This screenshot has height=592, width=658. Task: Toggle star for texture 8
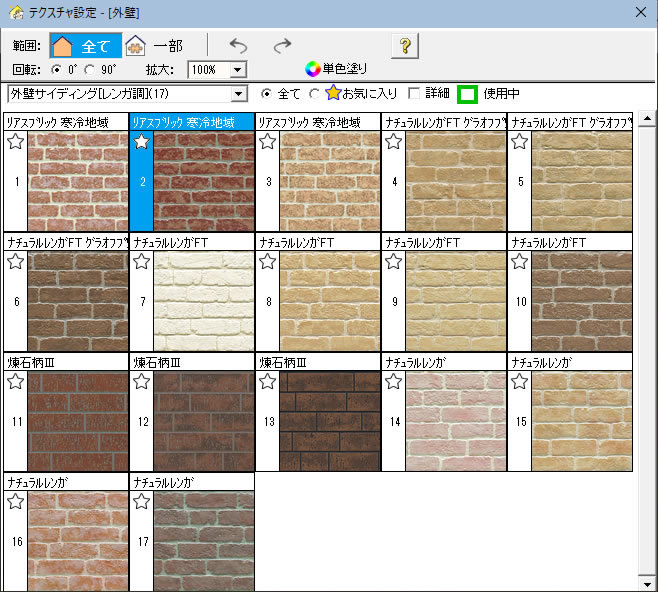(x=267, y=261)
